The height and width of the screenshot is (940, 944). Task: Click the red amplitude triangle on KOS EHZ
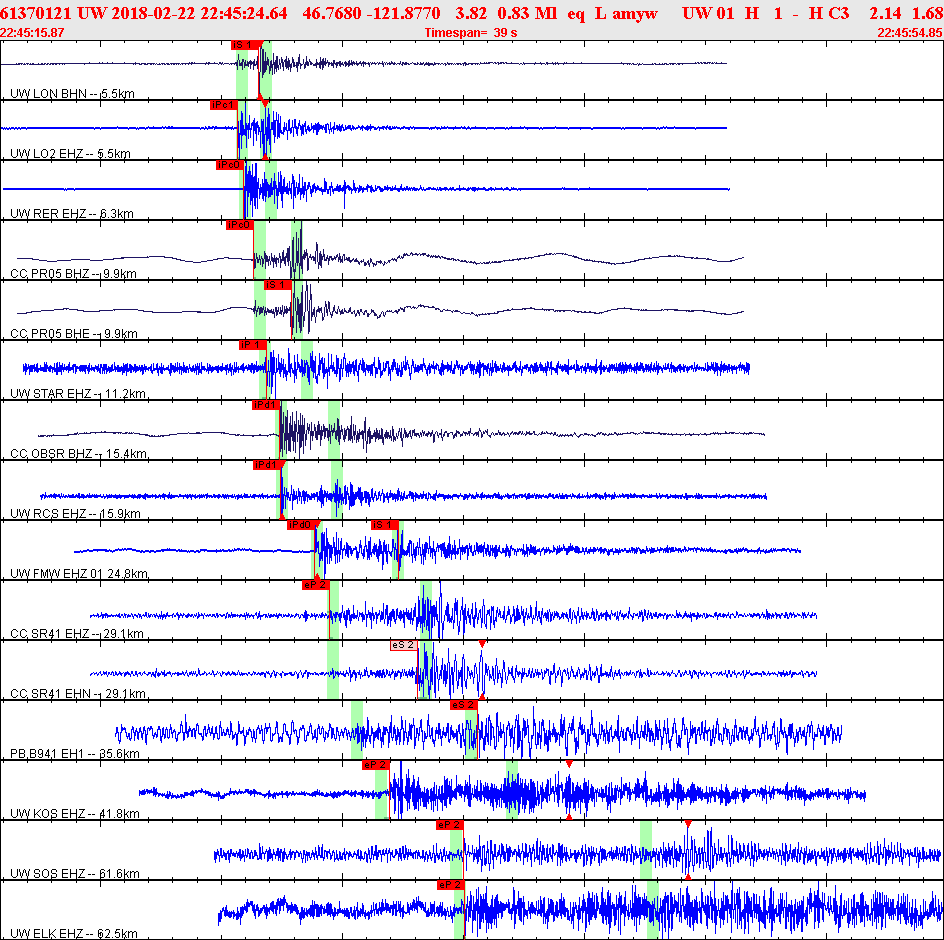click(569, 764)
